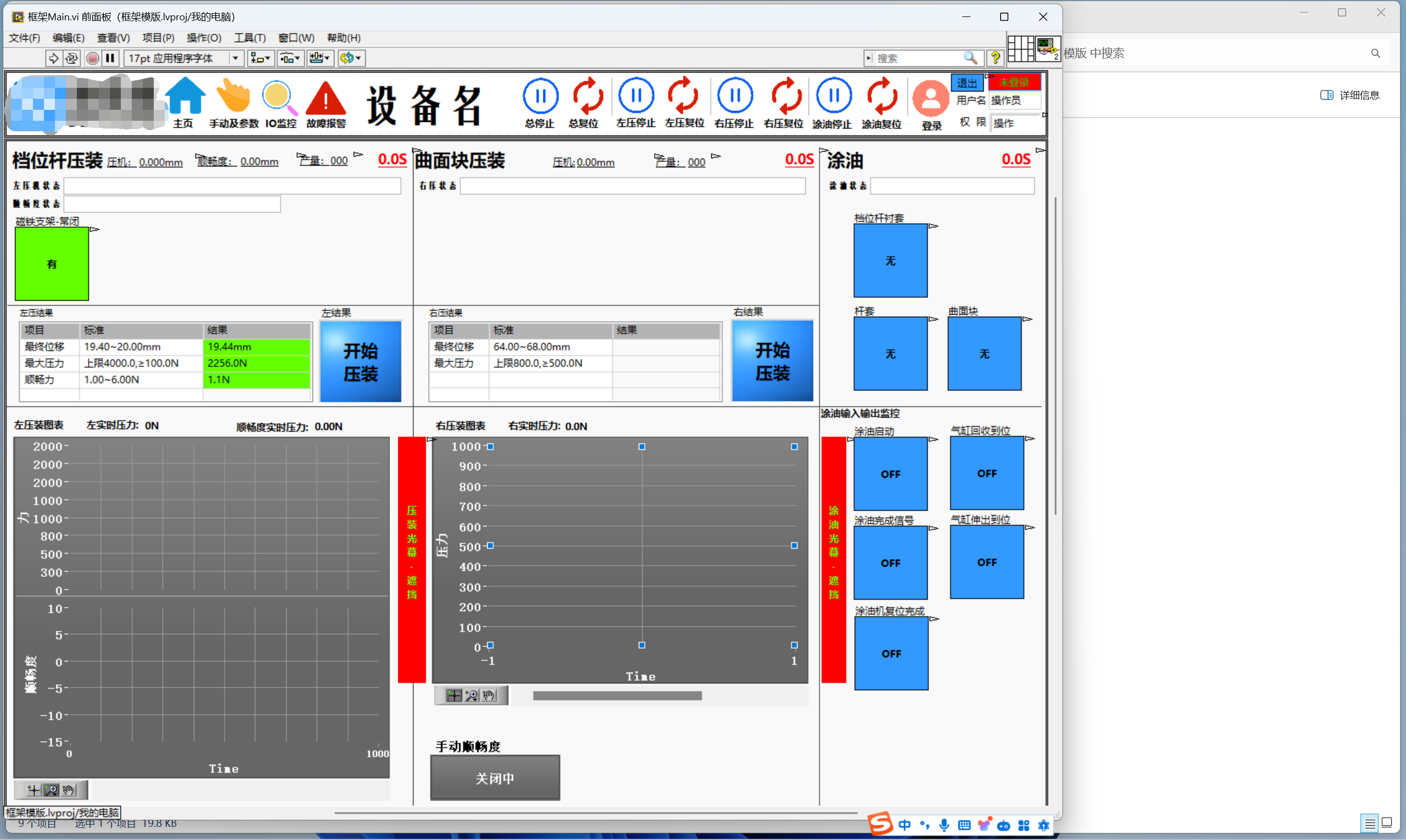Viewport: 1406px width, 840px height.
Task: Click the 右压停止 pause circle icon
Action: (735, 95)
